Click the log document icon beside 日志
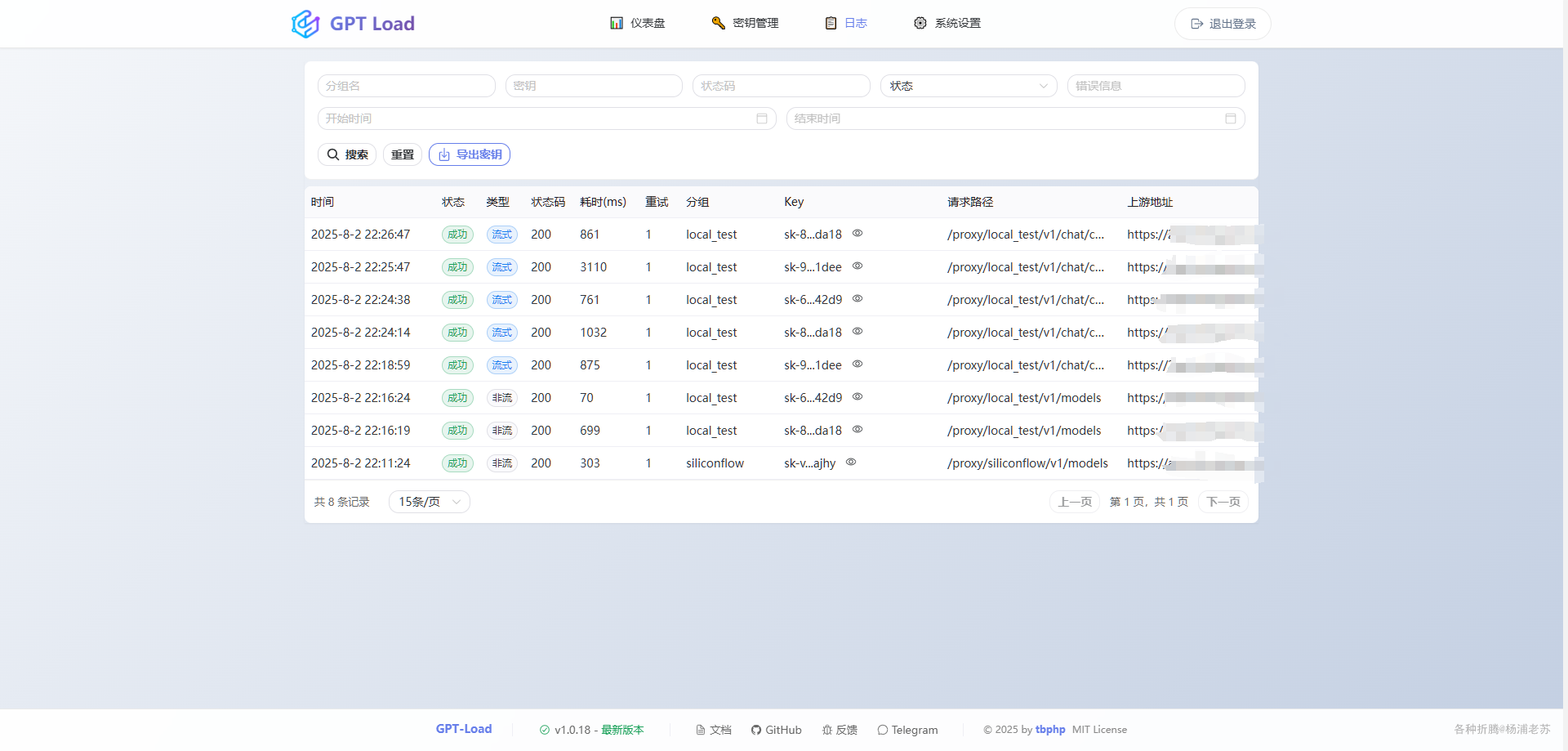 tap(831, 23)
